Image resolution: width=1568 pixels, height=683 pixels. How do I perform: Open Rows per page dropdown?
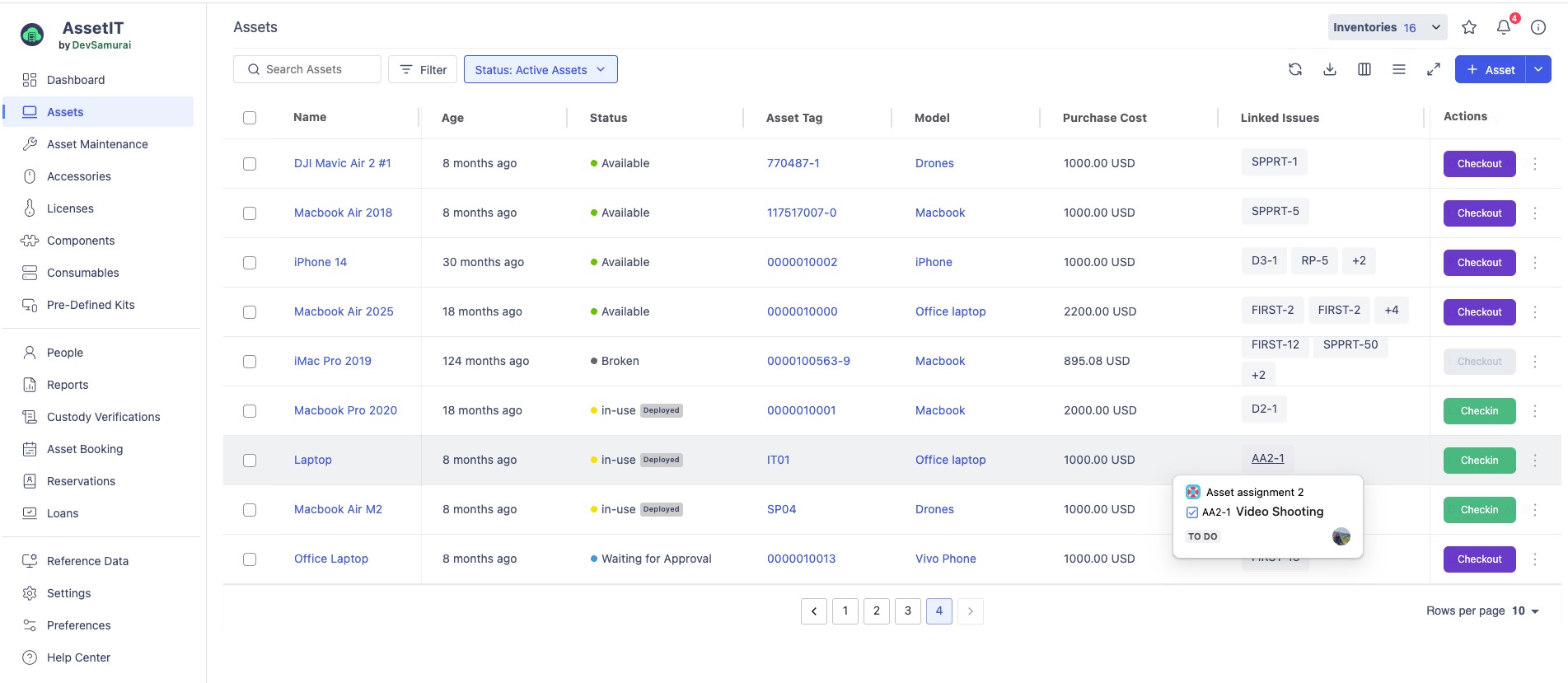point(1525,611)
